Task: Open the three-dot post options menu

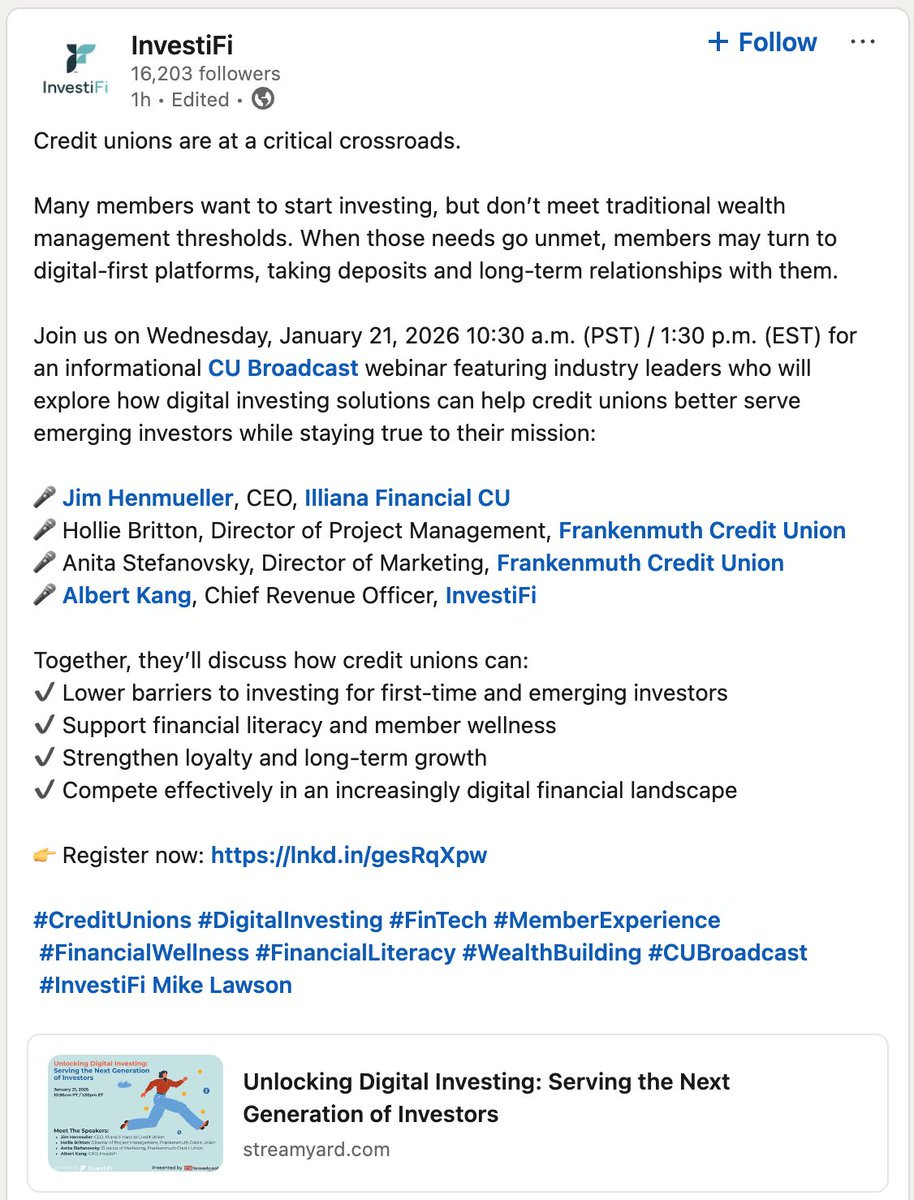Action: click(862, 42)
